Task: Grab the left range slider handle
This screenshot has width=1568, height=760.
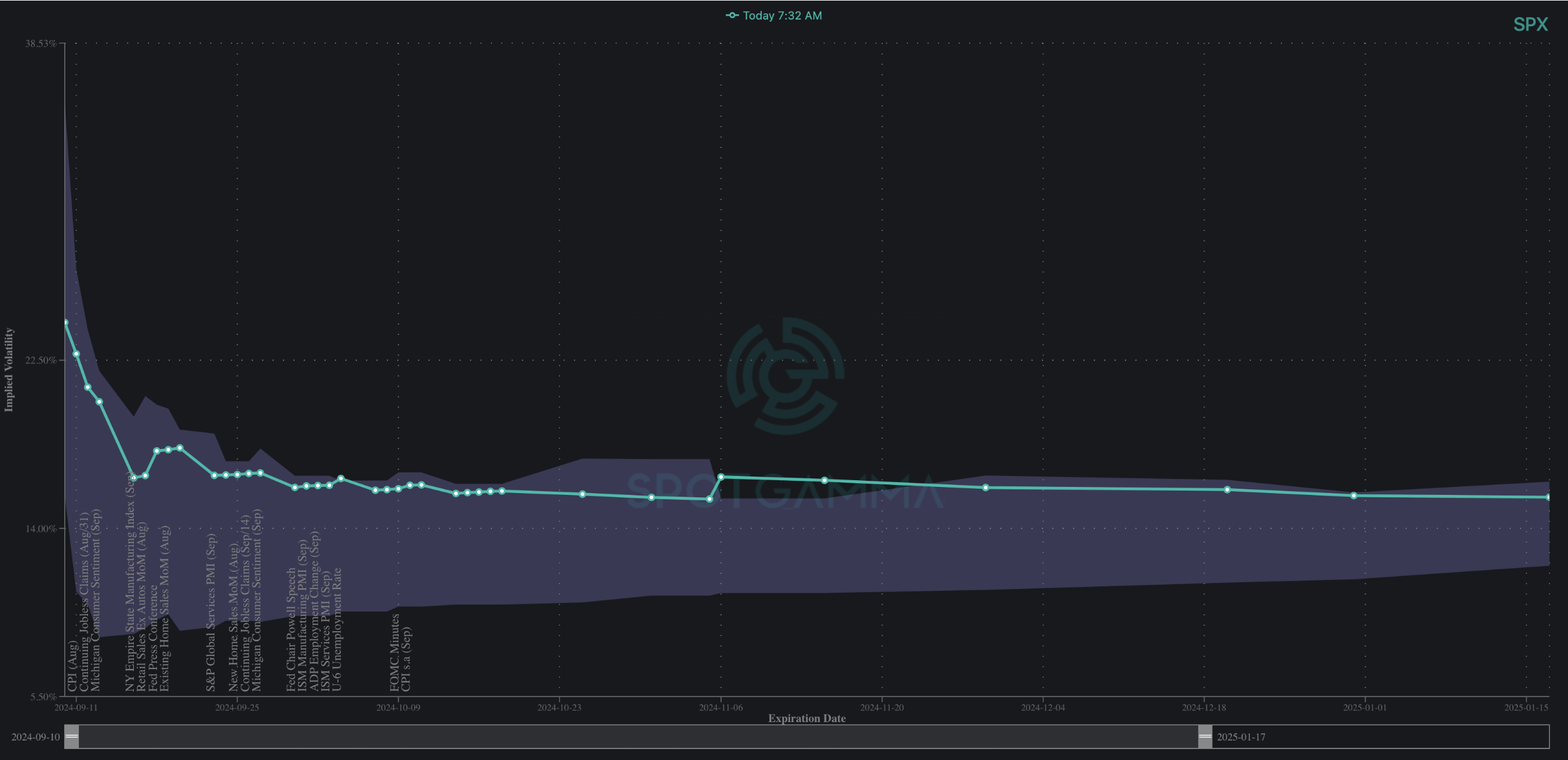Action: [71, 736]
